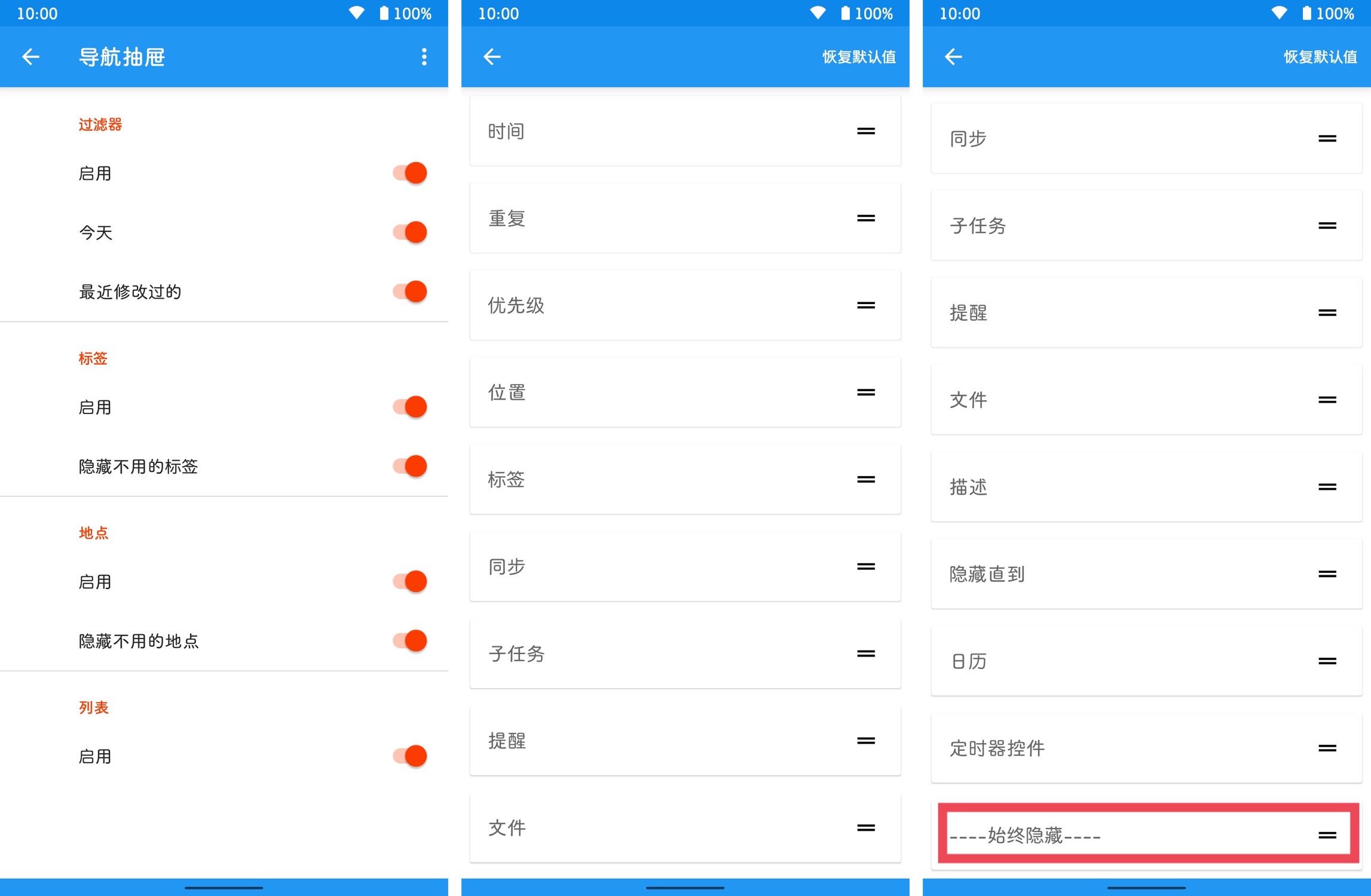The image size is (1371, 896).
Task: Open the three-dot overflow menu in 导航抽屉
Action: (424, 57)
